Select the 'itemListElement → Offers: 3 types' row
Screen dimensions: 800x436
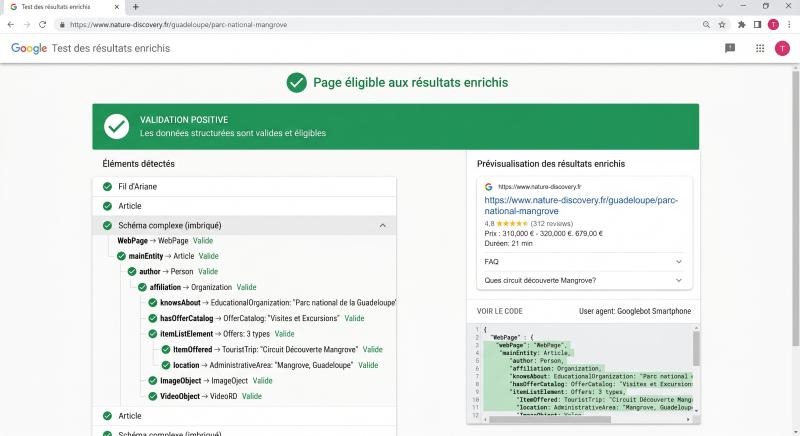[221, 334]
